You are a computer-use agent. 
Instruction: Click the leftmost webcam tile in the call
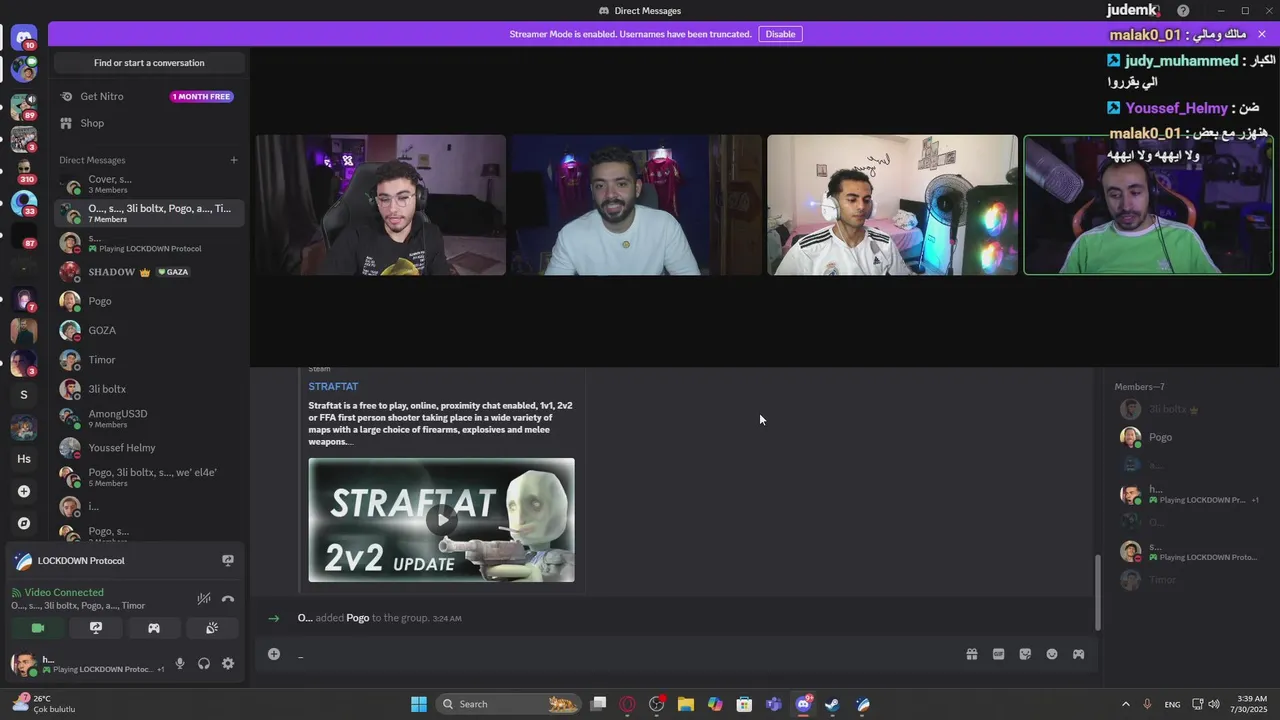pos(380,205)
